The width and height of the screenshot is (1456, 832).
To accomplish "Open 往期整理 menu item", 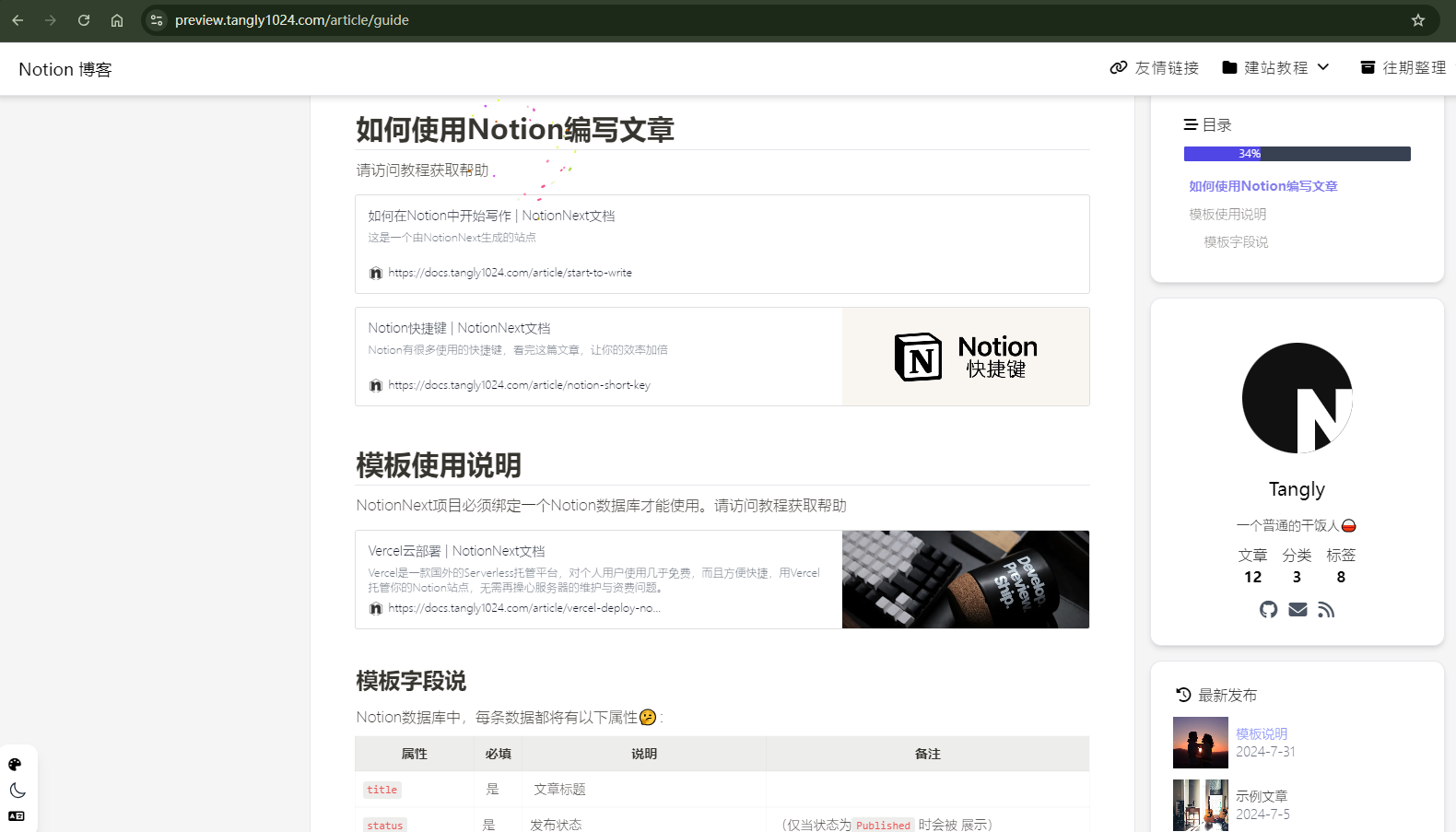I will pos(1403,67).
